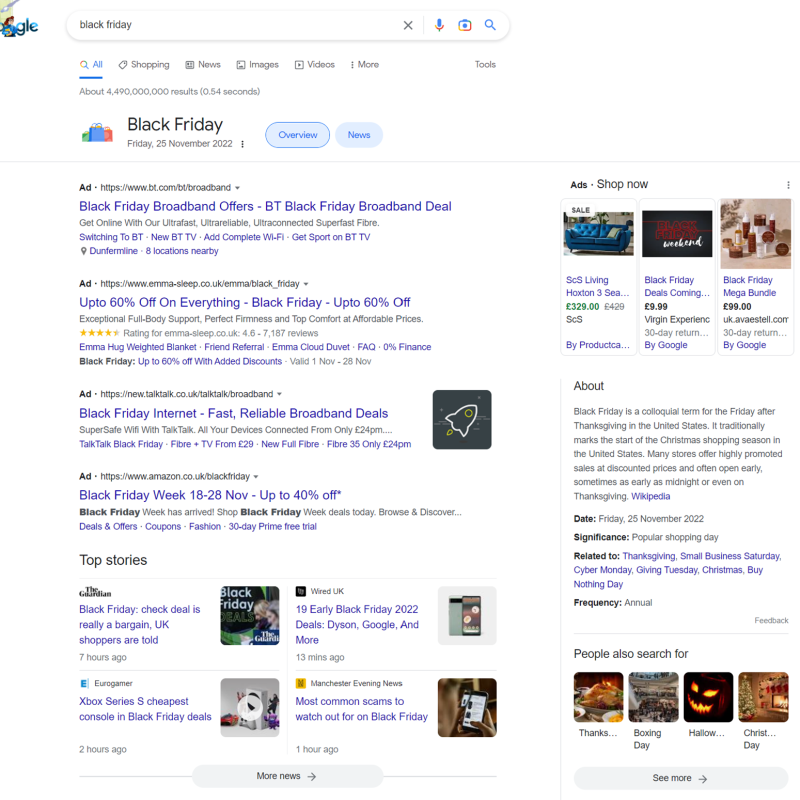
Task: Open the New BT TV sitelink
Action: click(x=173, y=237)
